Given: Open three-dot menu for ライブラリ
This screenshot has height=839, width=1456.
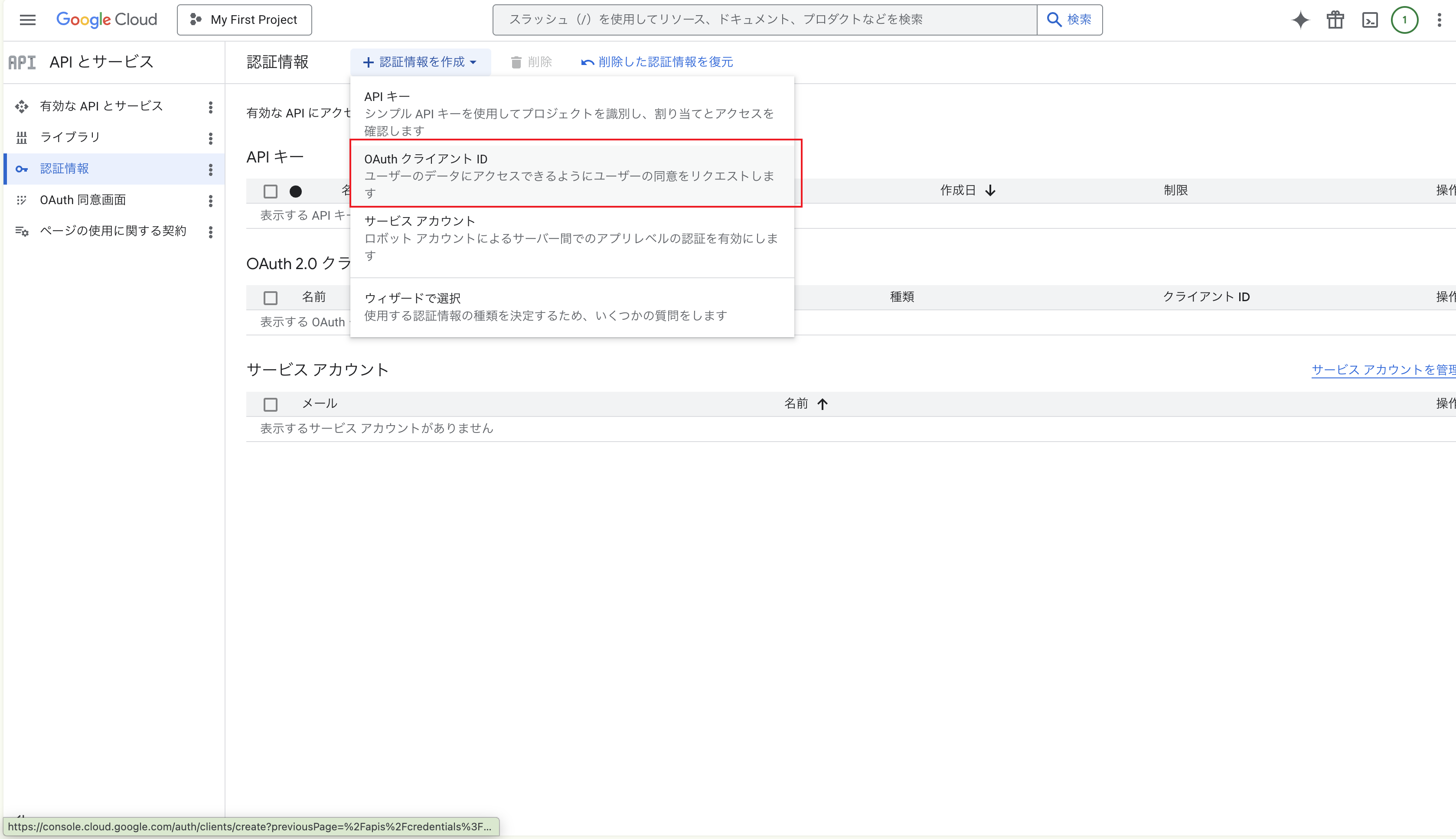Looking at the screenshot, I should pyautogui.click(x=210, y=138).
